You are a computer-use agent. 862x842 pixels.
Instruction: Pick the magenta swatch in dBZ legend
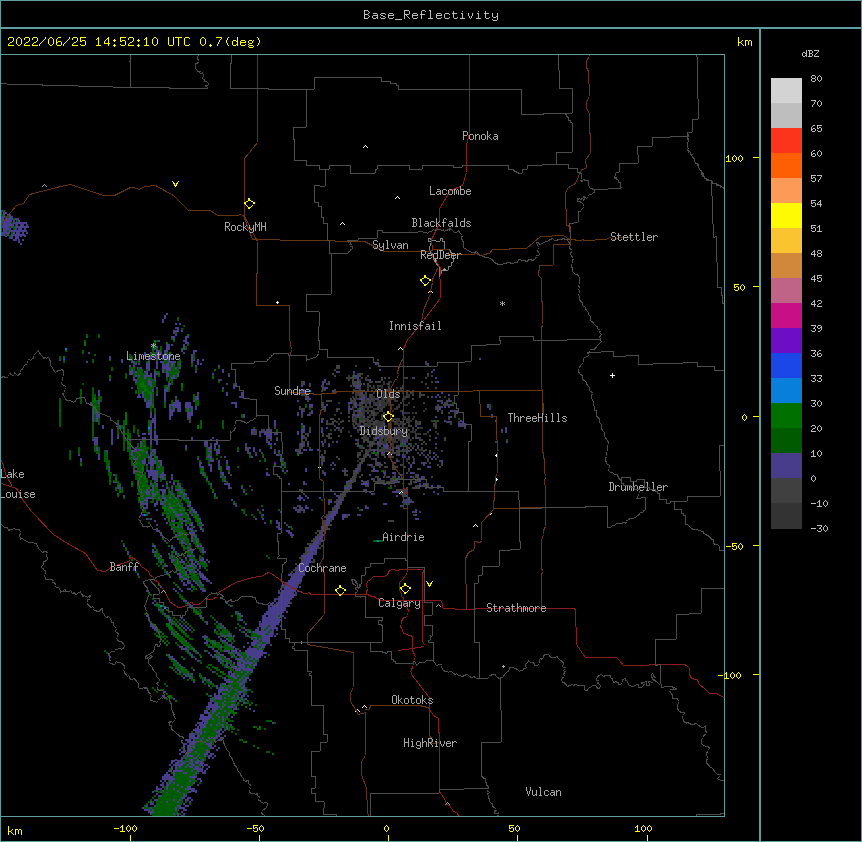[x=786, y=315]
